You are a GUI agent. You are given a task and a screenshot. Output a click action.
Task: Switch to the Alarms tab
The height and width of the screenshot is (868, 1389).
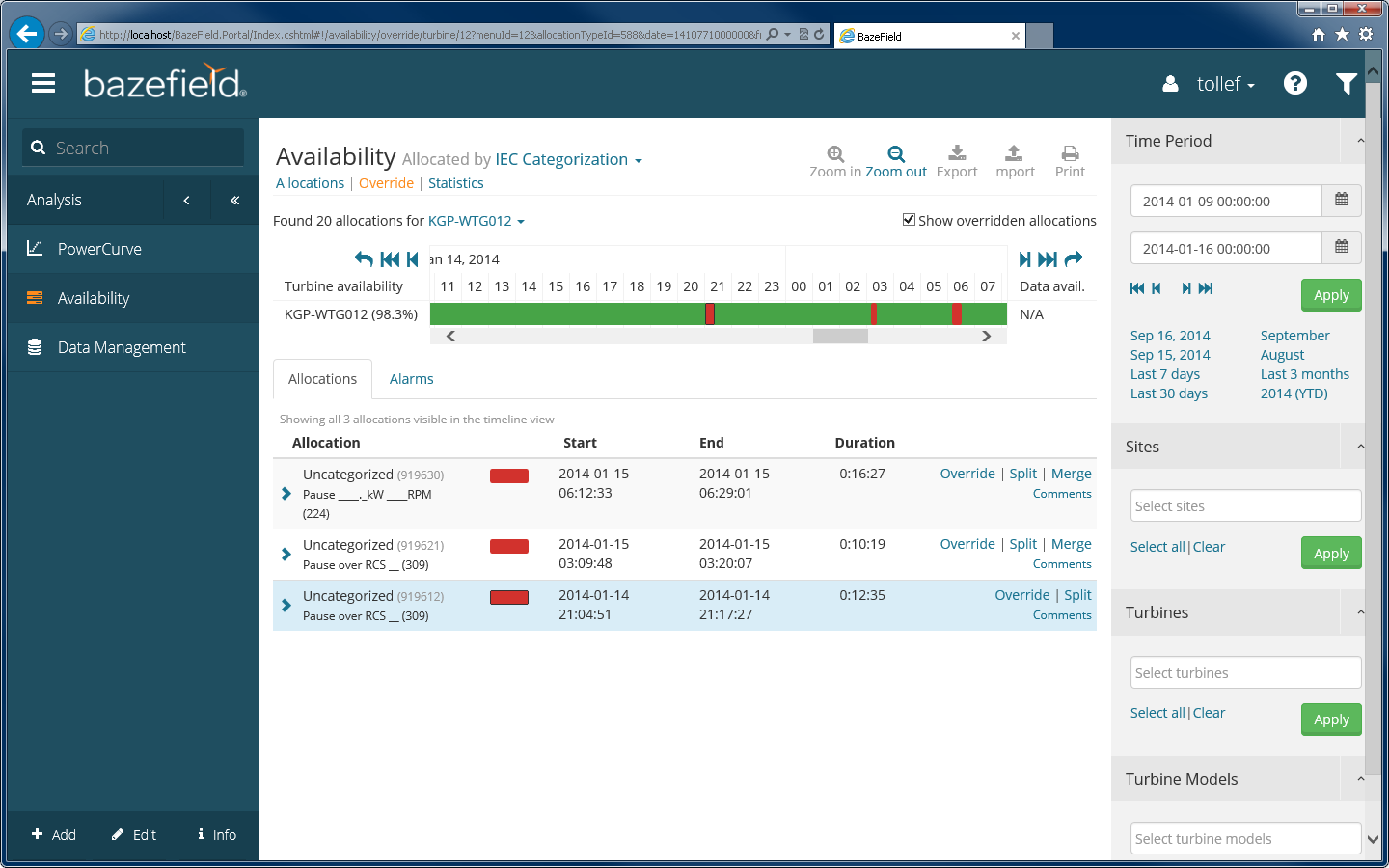pyautogui.click(x=412, y=379)
